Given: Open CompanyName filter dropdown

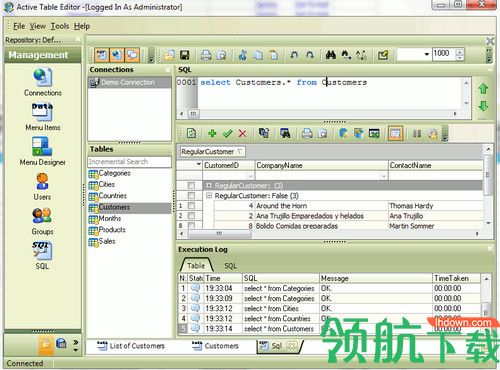Looking at the screenshot, I should coord(383,176).
